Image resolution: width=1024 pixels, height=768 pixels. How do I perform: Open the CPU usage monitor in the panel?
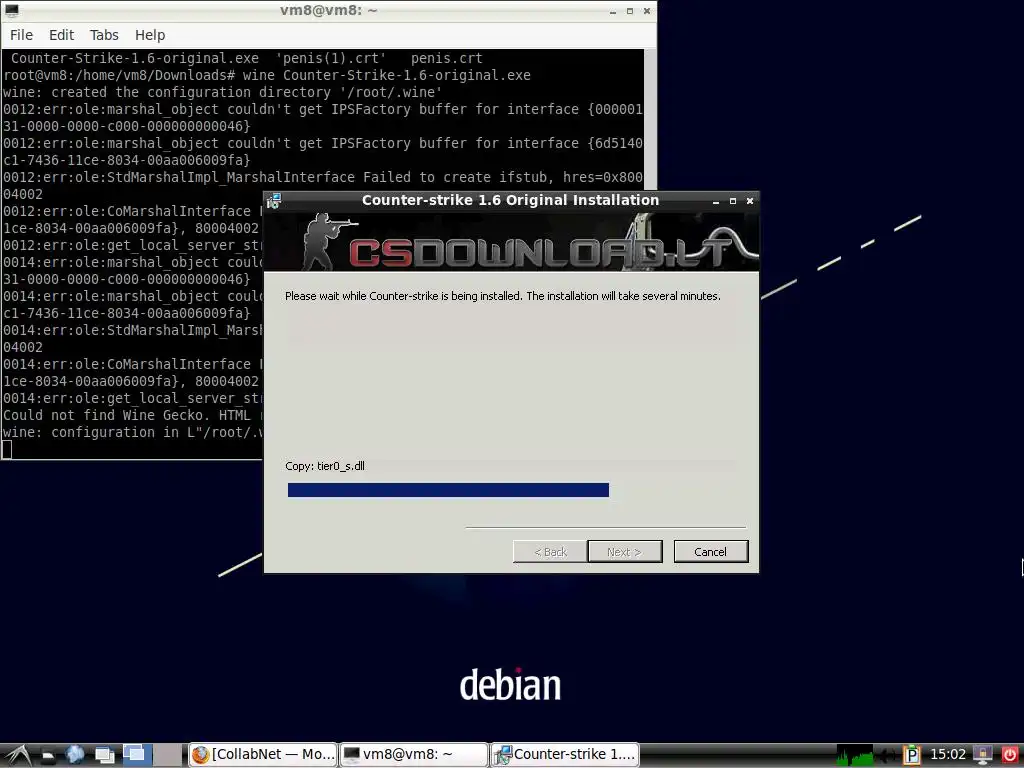point(854,755)
